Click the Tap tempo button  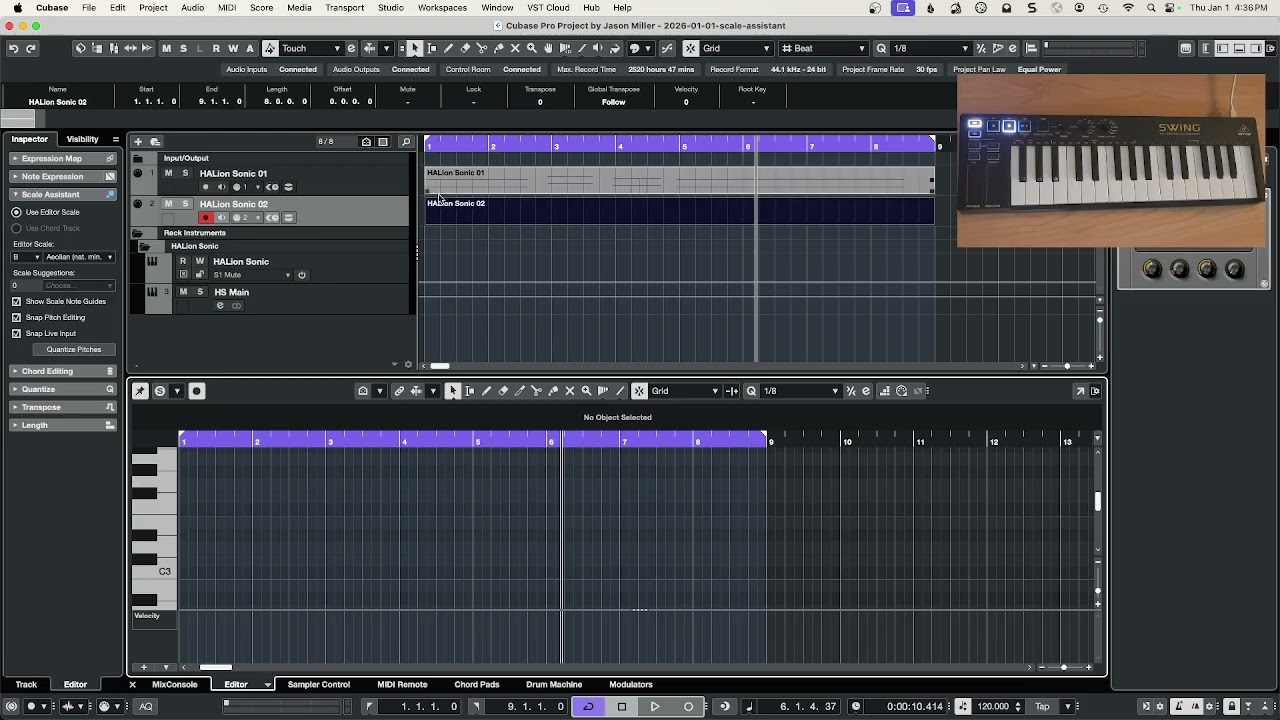point(1042,707)
